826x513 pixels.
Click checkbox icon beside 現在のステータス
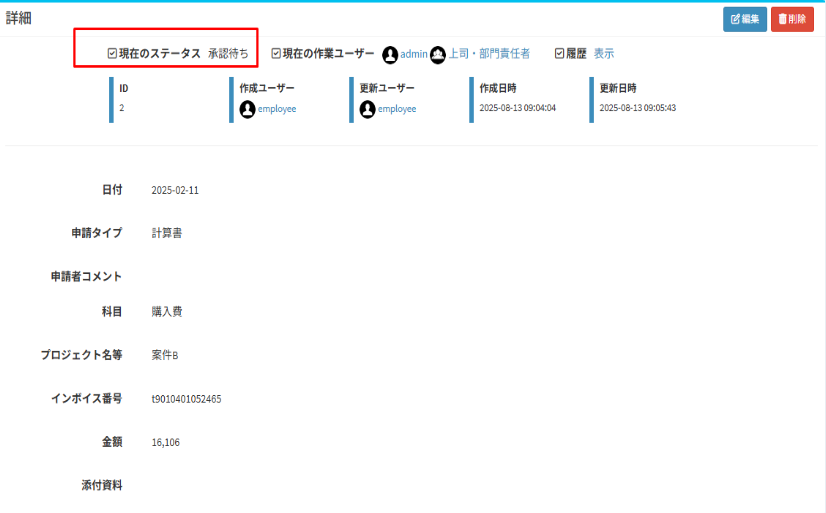click(112, 53)
